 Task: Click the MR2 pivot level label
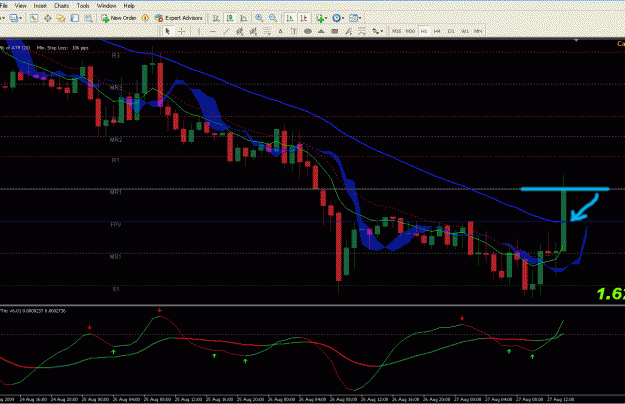(116, 140)
